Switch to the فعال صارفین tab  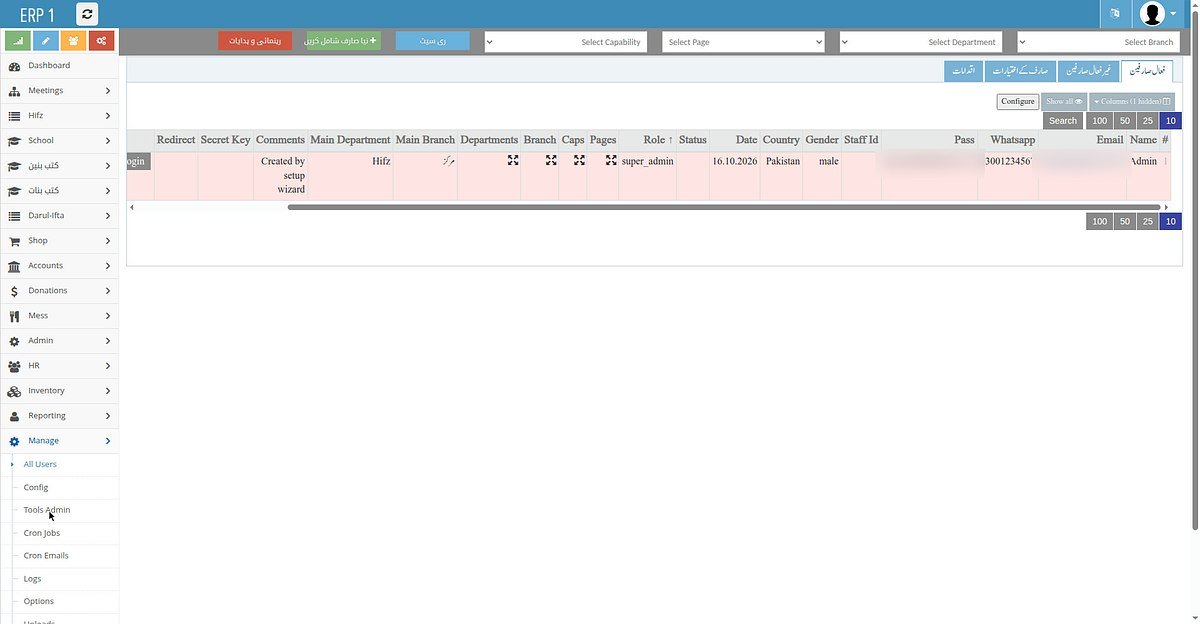click(x=1148, y=70)
